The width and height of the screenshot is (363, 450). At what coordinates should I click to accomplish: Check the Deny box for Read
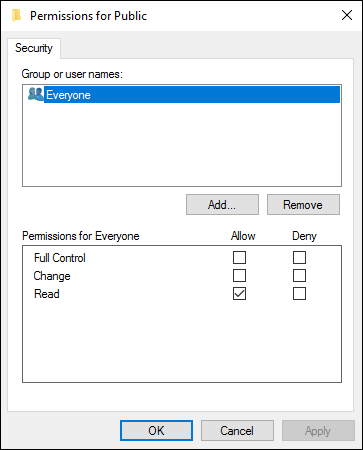pyautogui.click(x=299, y=294)
